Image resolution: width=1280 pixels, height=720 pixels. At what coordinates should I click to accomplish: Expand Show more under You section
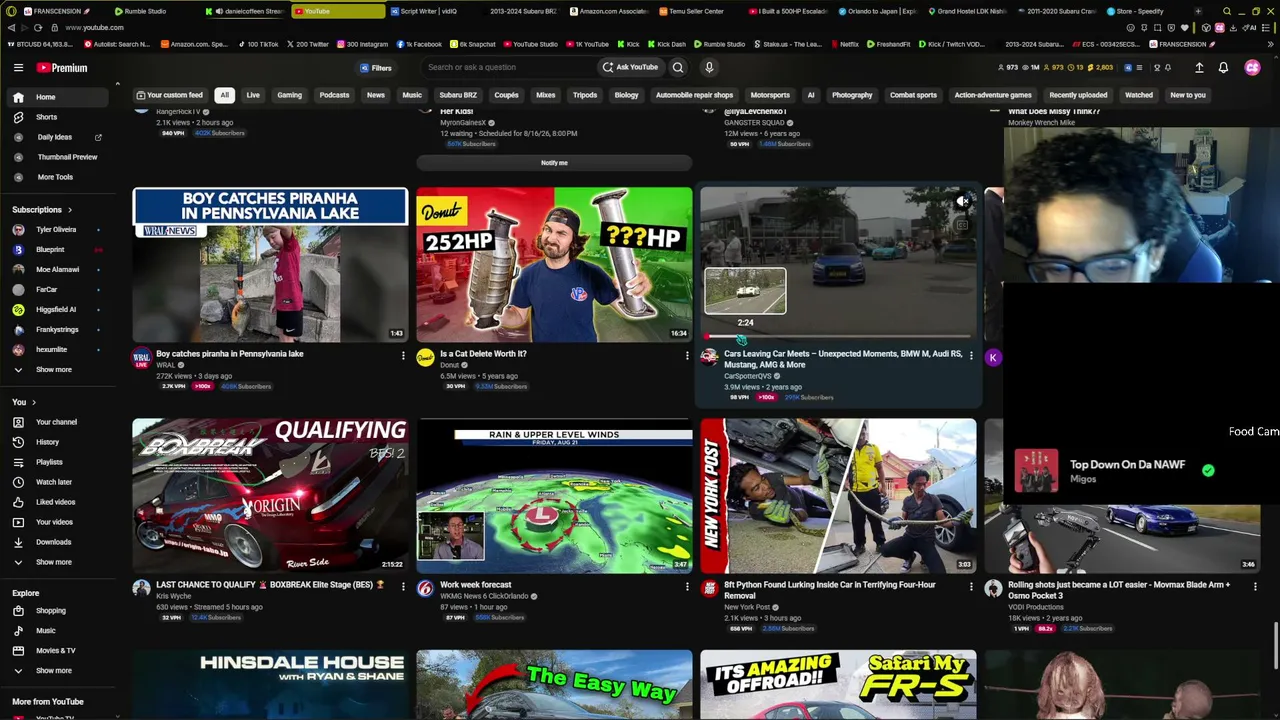(54, 562)
